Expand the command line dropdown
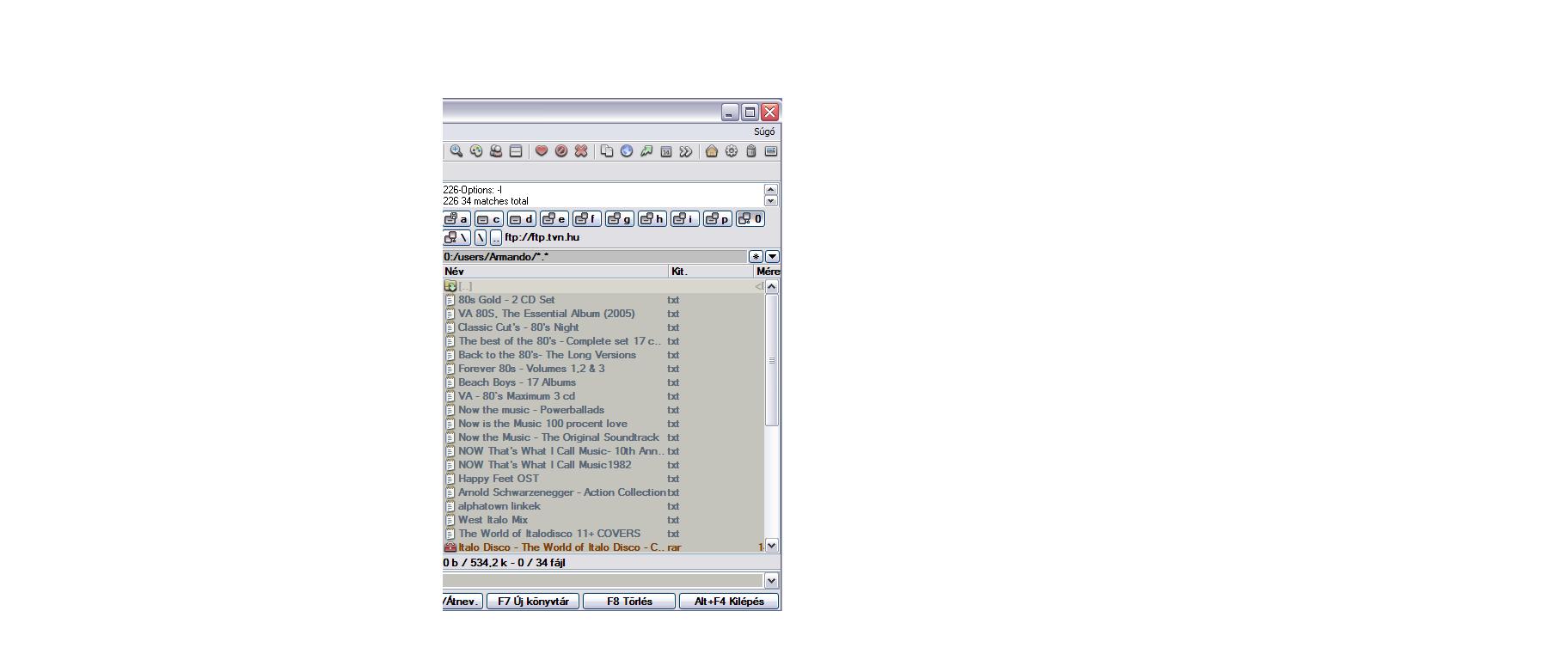Viewport: 1568px width, 660px height. [771, 581]
